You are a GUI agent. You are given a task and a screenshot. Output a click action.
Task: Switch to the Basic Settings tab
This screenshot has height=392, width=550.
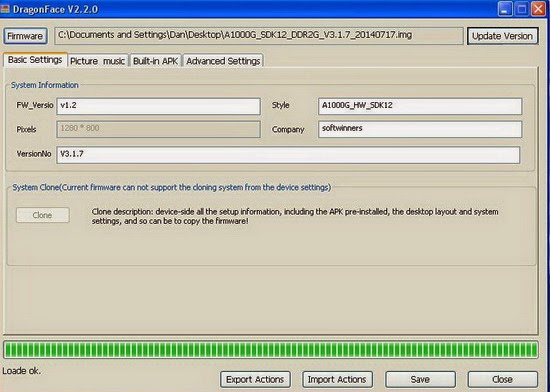(35, 60)
